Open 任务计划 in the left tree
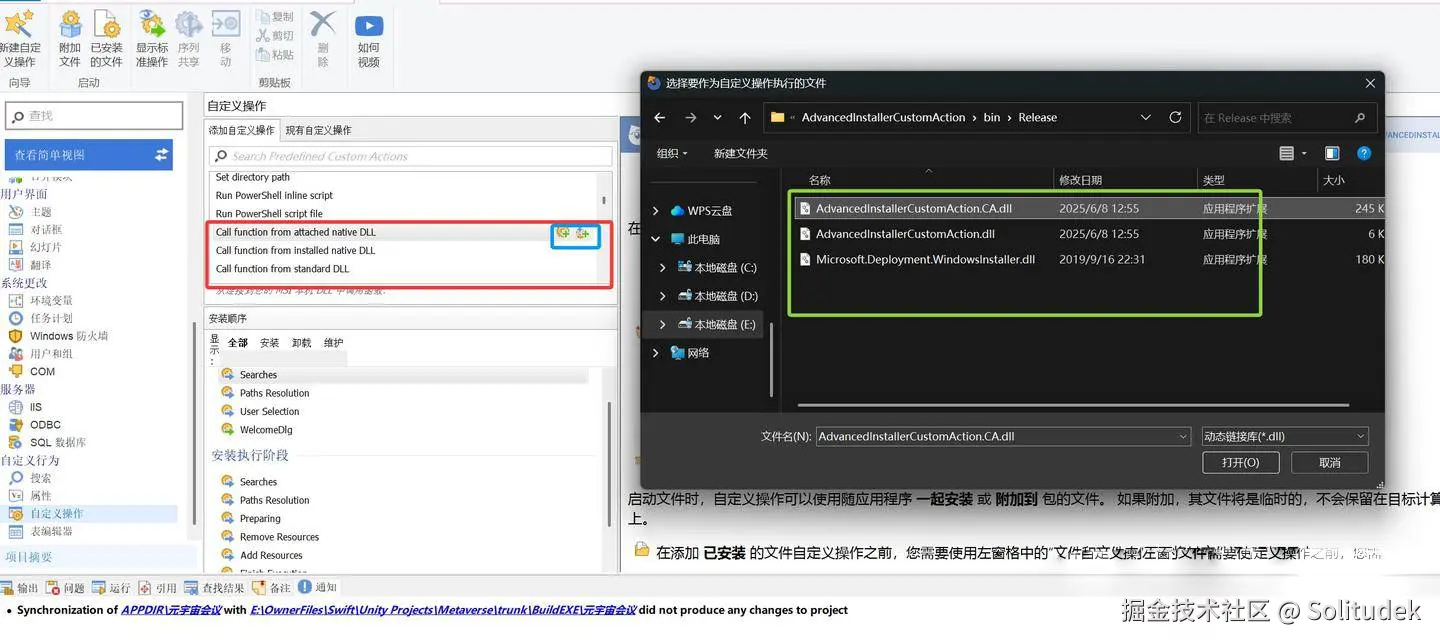 click(51, 318)
